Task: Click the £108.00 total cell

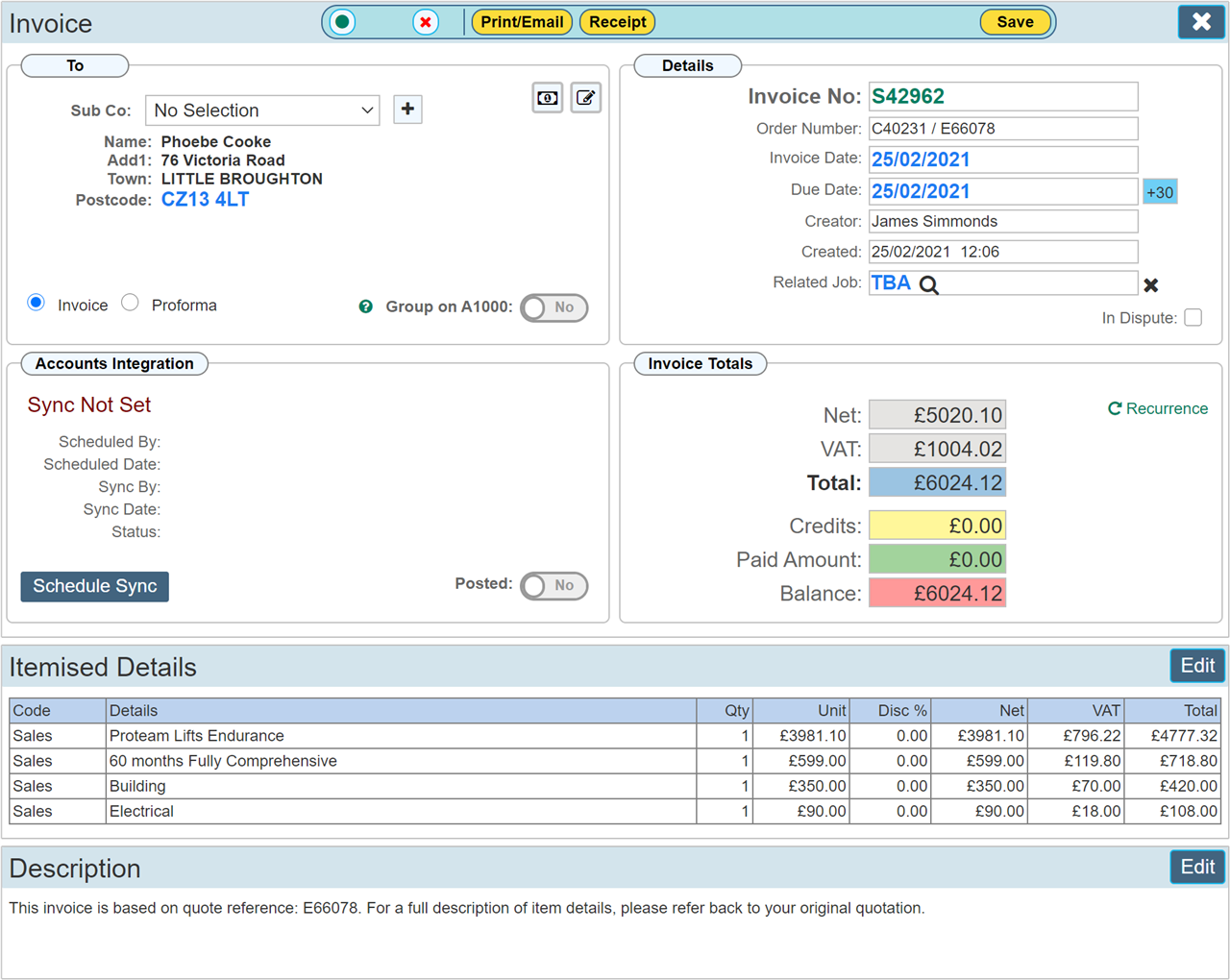Action: coord(1172,811)
